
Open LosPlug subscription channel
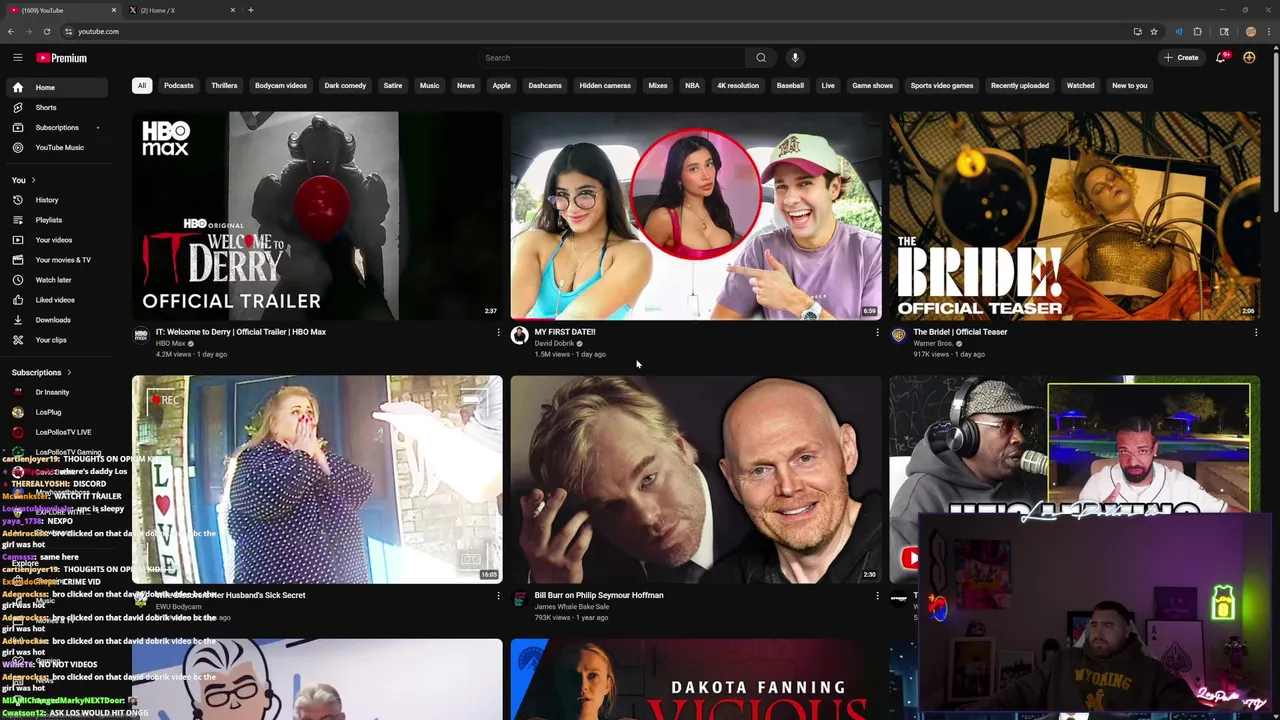48,412
